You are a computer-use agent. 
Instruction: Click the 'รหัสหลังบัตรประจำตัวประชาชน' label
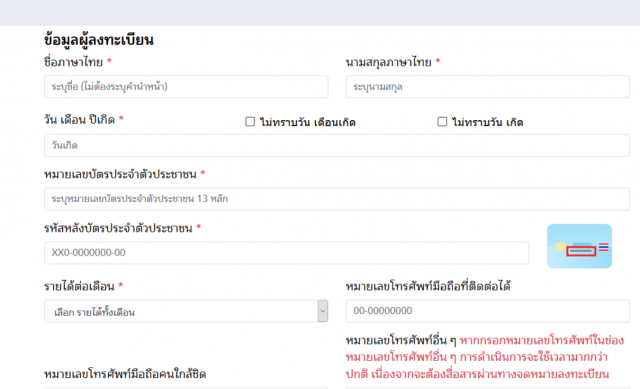tap(118, 228)
